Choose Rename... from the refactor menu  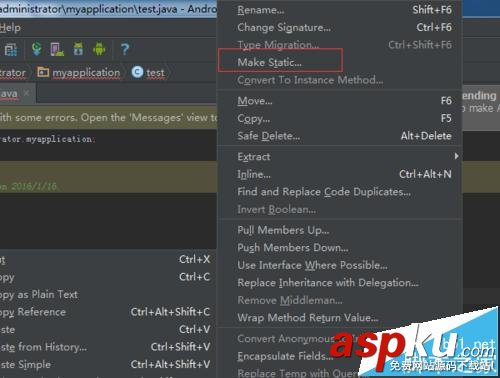340,10
